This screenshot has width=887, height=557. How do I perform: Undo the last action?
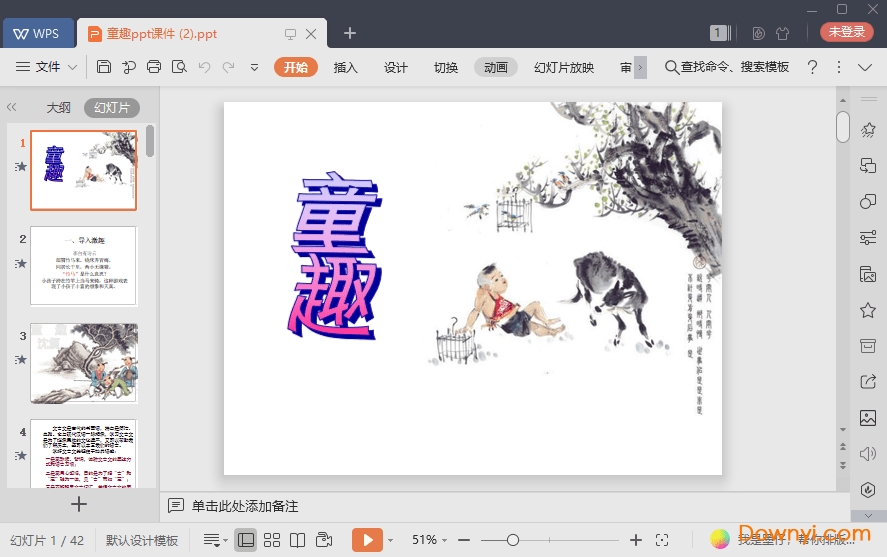[x=204, y=67]
